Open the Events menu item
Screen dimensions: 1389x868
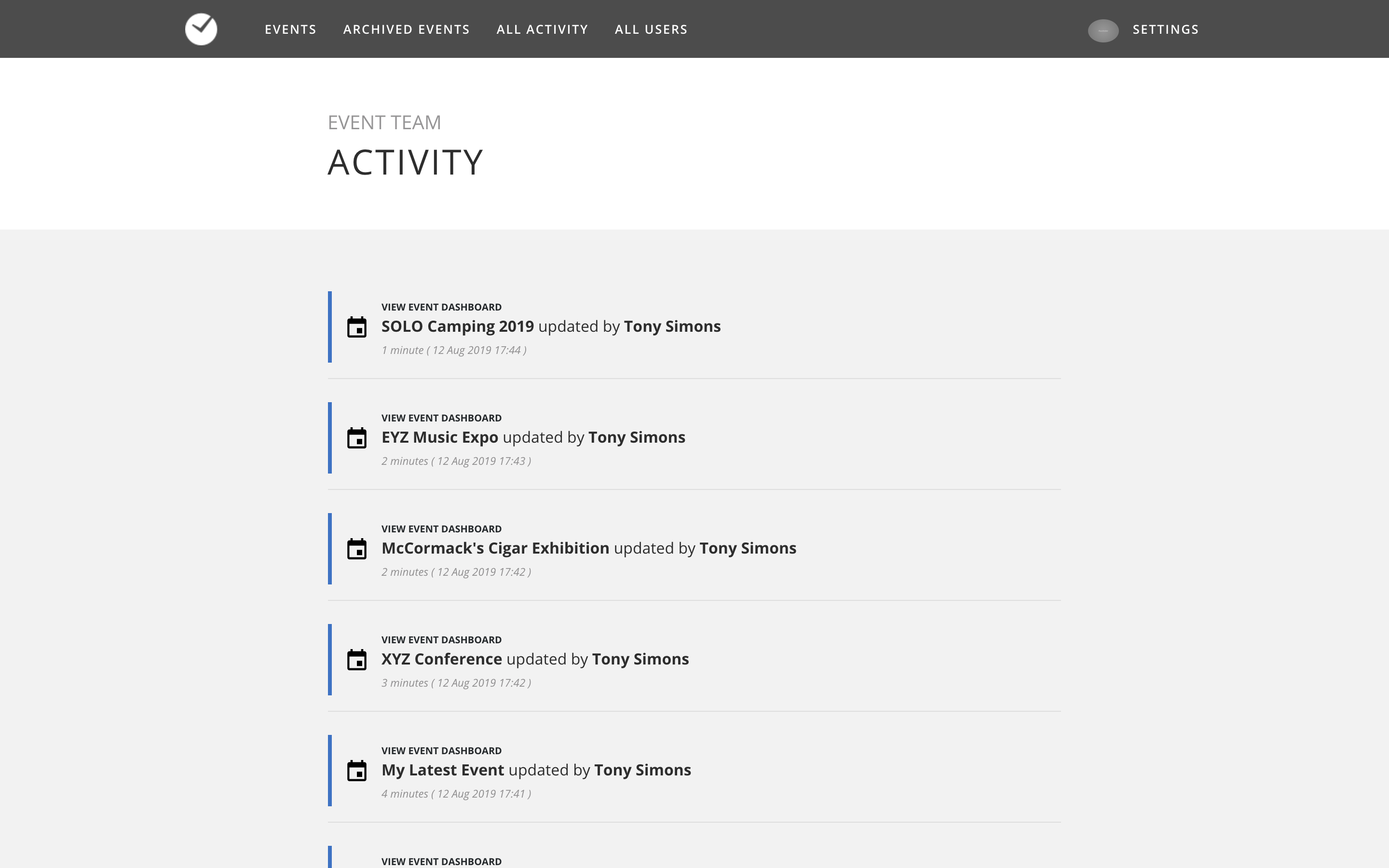[x=290, y=29]
